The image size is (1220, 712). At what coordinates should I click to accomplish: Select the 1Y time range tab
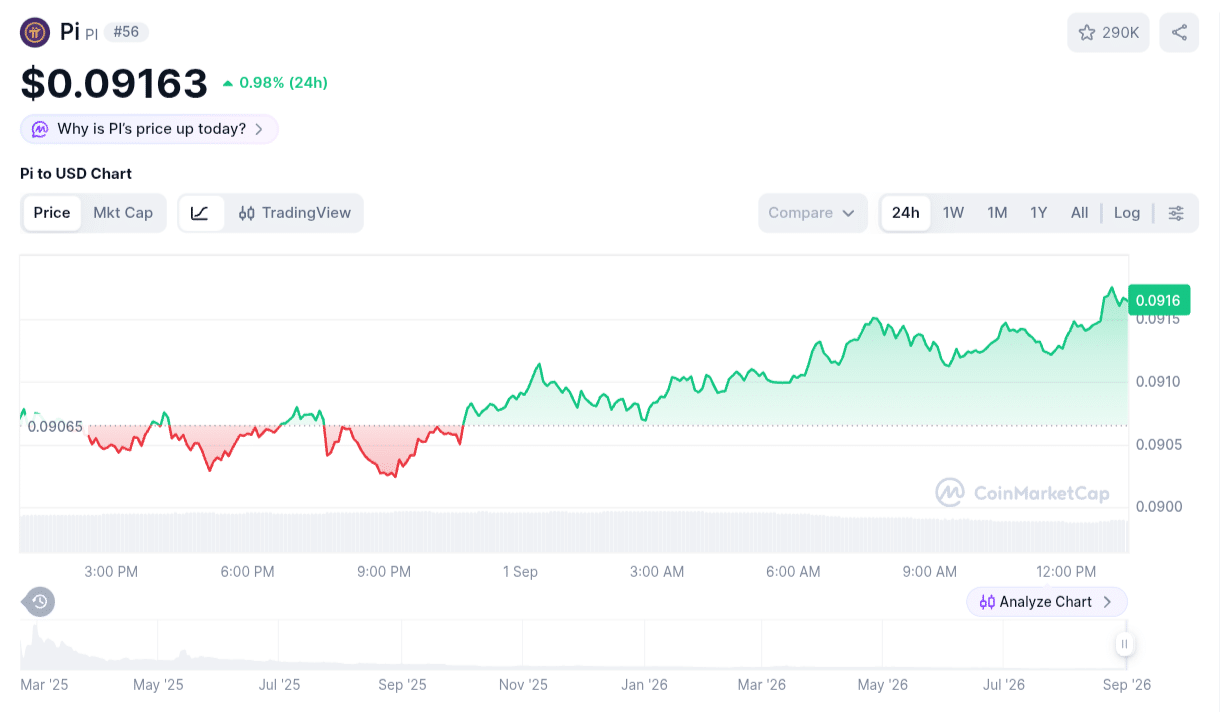[x=1039, y=213]
